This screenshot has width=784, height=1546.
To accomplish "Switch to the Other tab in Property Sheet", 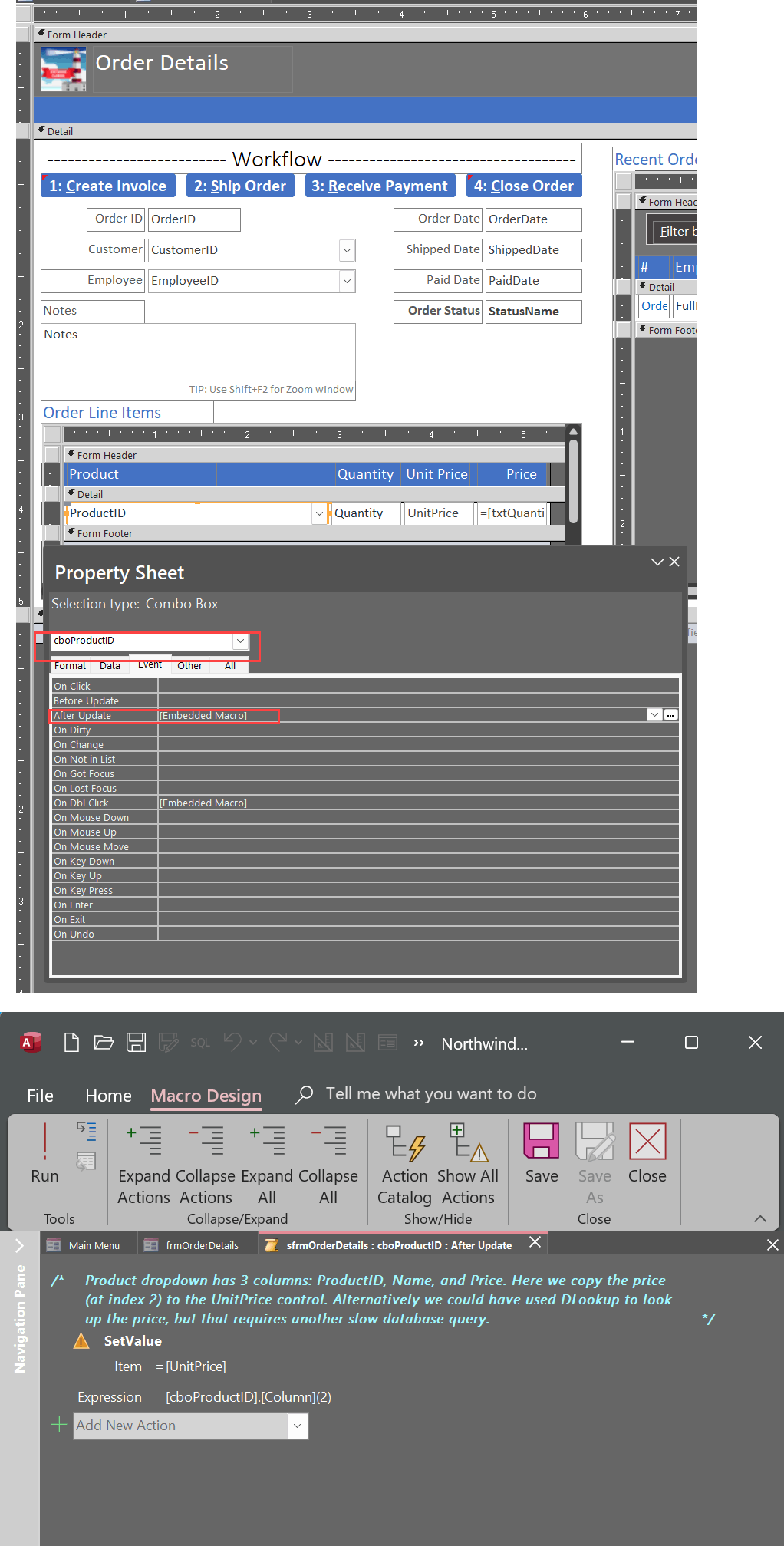I will click(189, 666).
